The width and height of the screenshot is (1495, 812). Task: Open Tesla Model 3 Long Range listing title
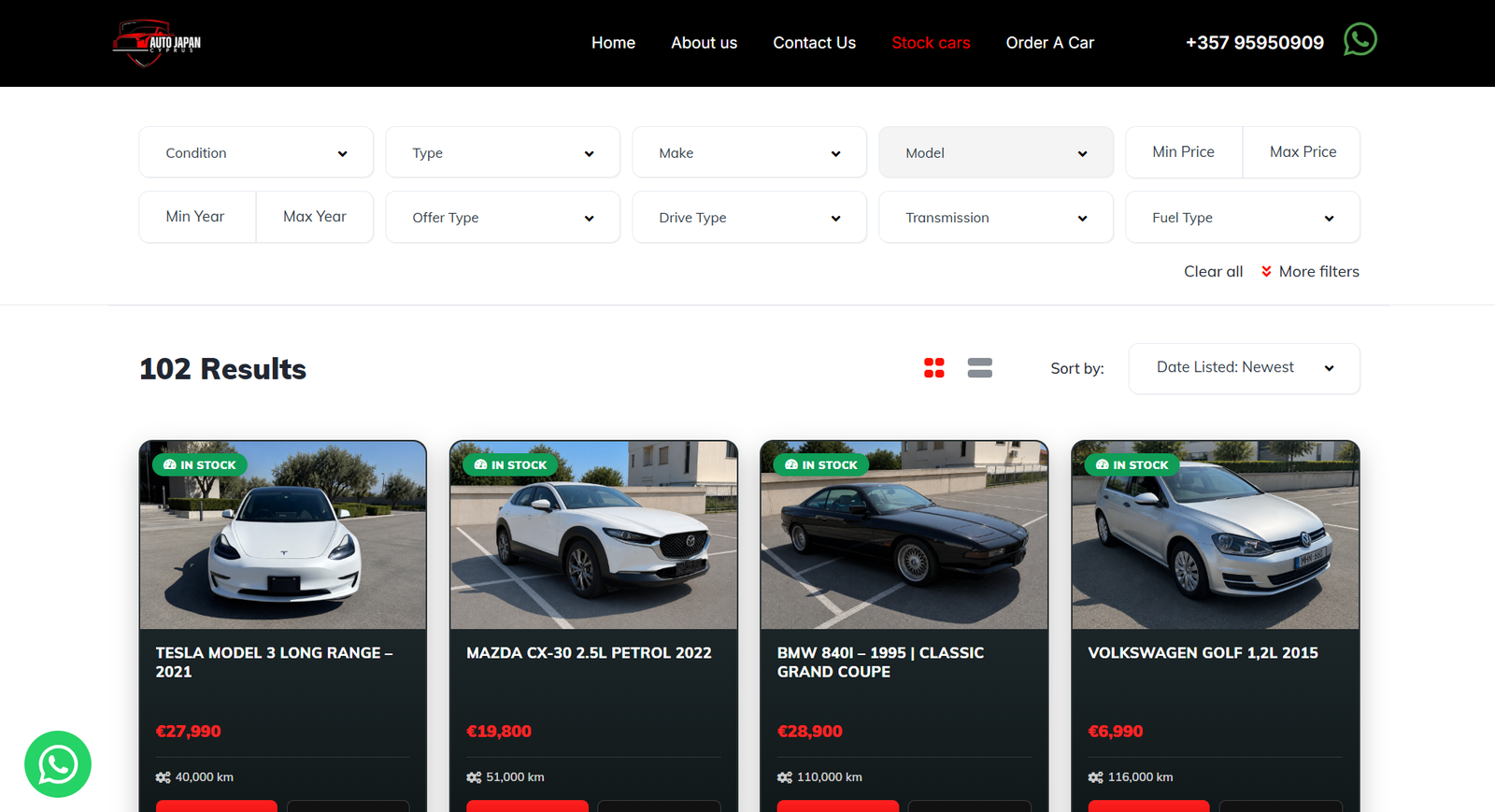(x=274, y=662)
